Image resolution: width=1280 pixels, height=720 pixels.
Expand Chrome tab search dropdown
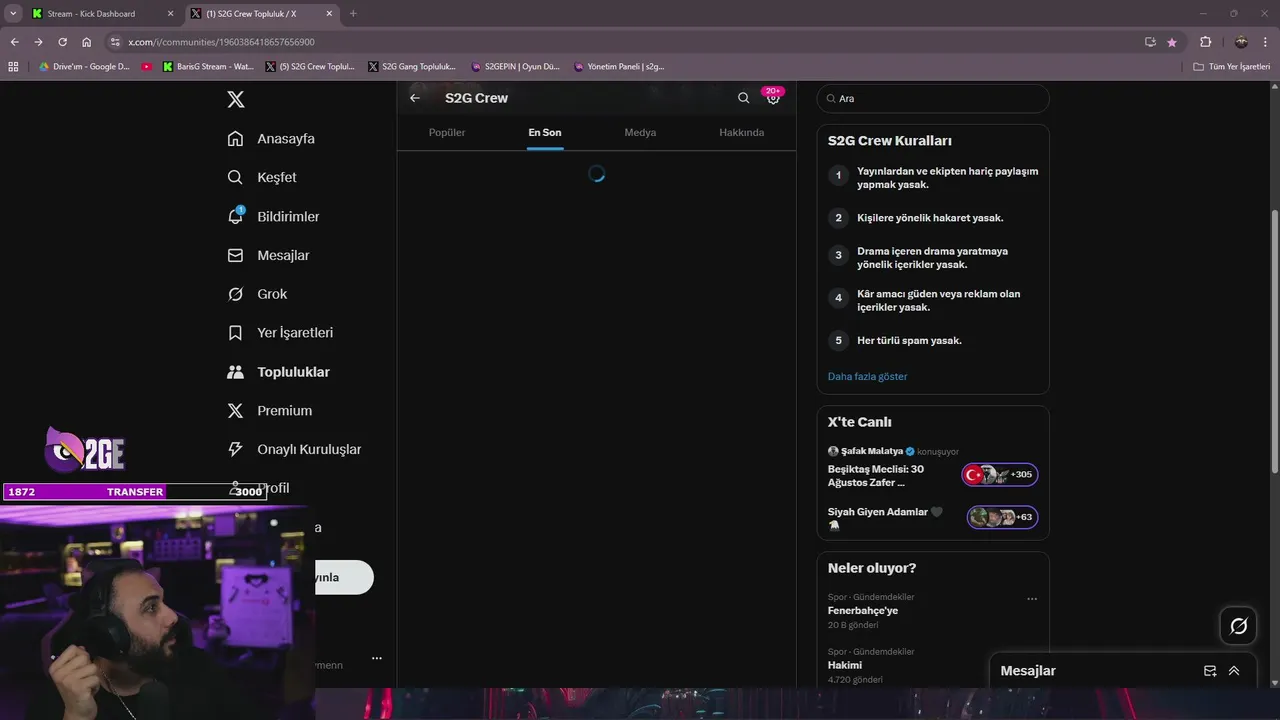(12, 14)
